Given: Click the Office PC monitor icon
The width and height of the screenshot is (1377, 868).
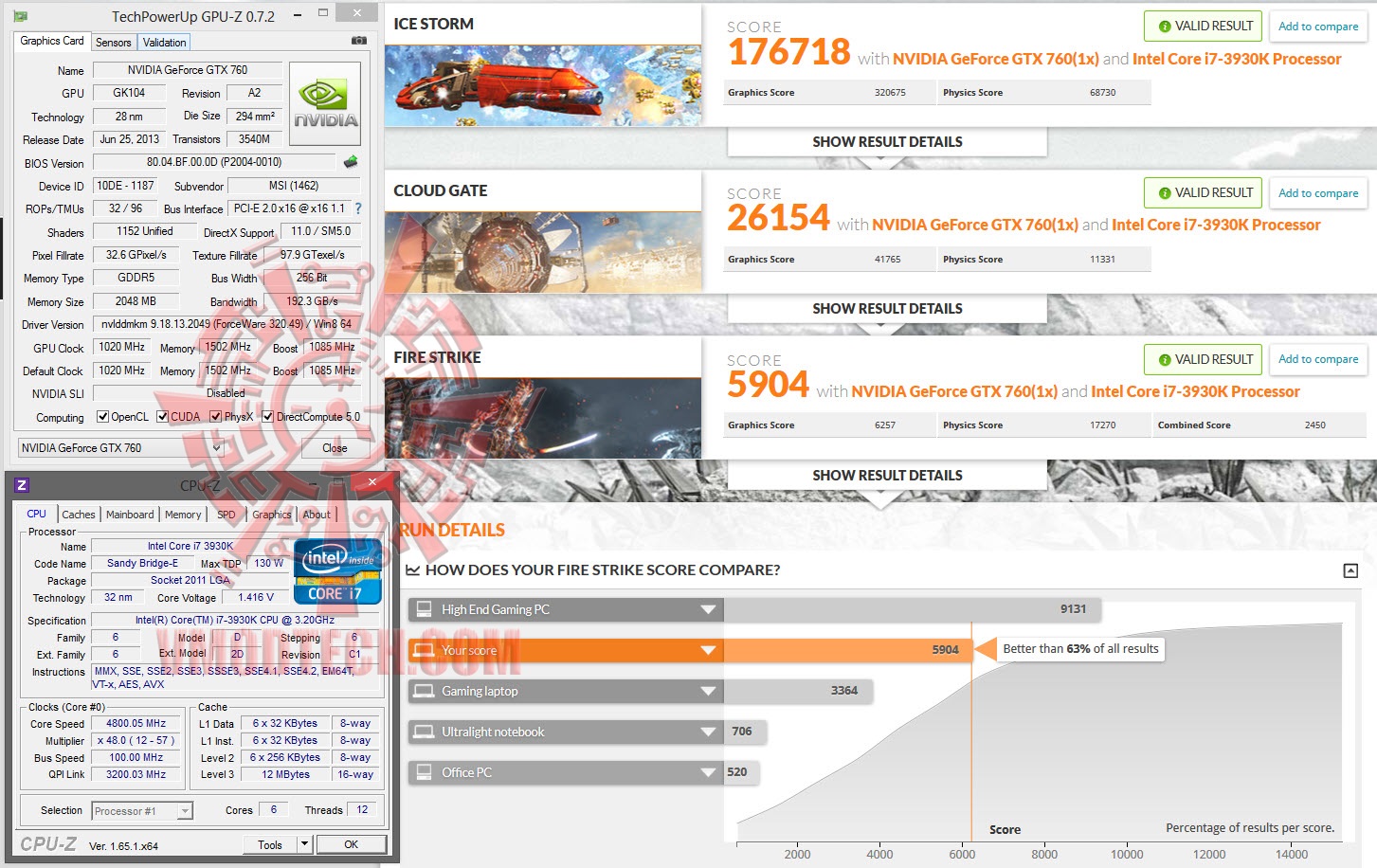Looking at the screenshot, I should pos(424,772).
